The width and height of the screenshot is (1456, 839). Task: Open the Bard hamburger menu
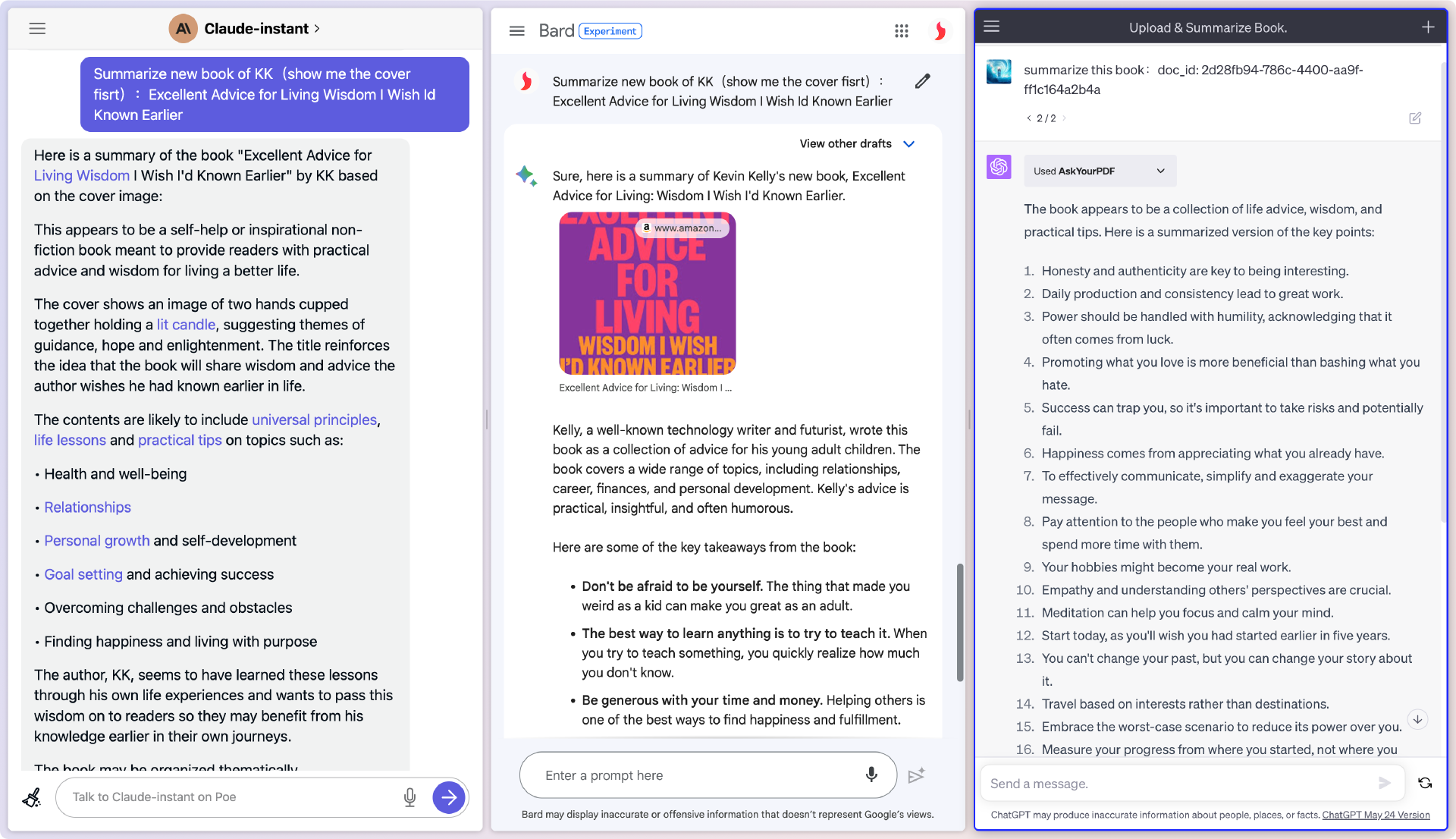[x=517, y=31]
